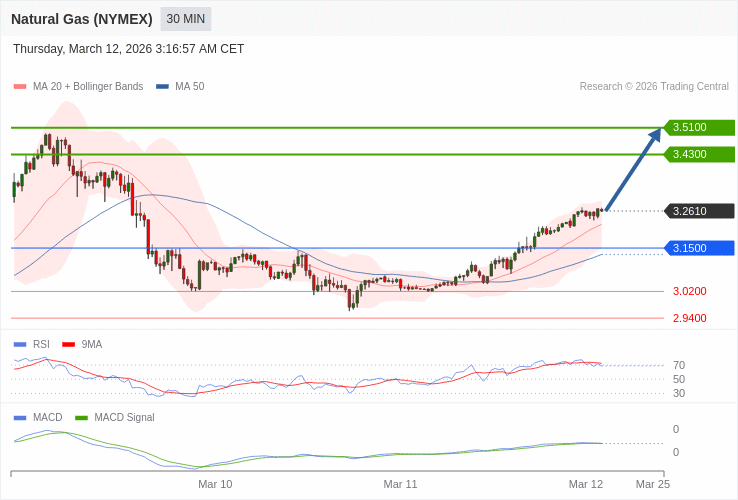Screen dimensions: 738x500
Task: Click the 3.2610 current price tag
Action: (699, 211)
